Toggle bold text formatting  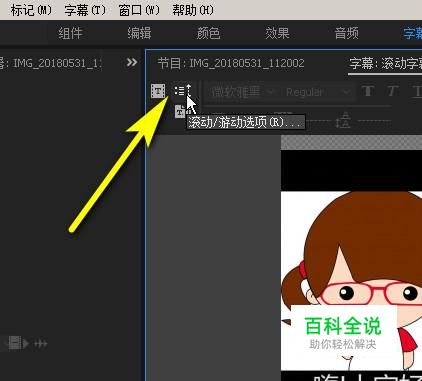click(x=368, y=91)
